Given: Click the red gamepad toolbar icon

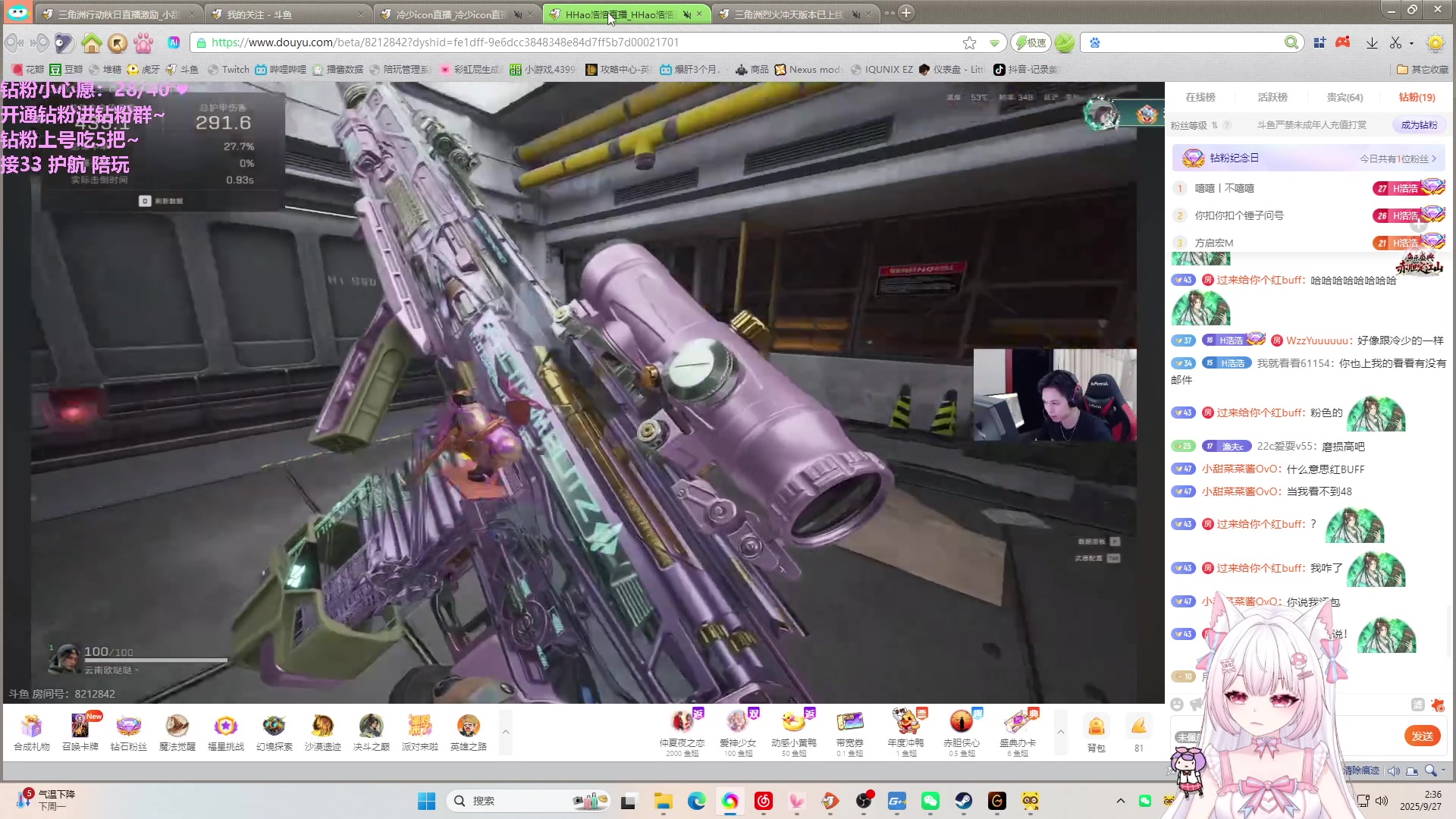Looking at the screenshot, I should click(1343, 42).
